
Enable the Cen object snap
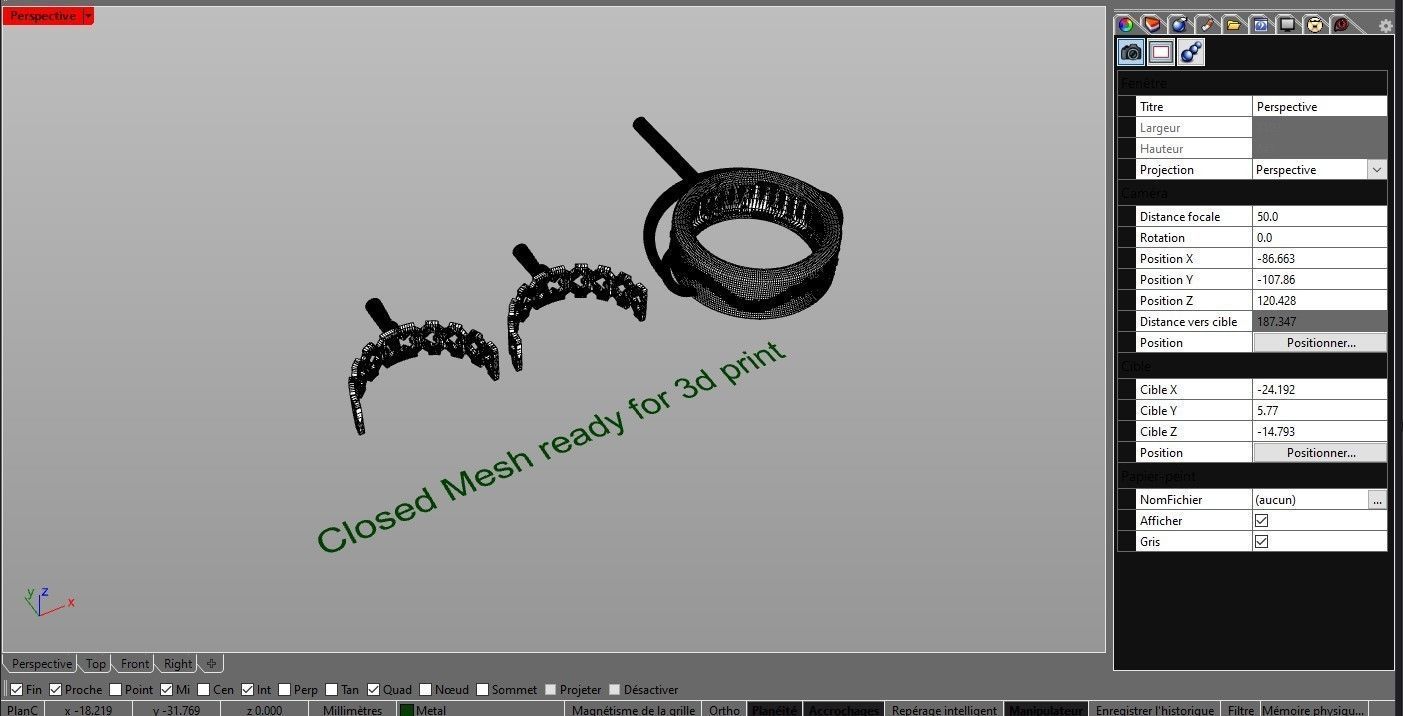point(204,690)
